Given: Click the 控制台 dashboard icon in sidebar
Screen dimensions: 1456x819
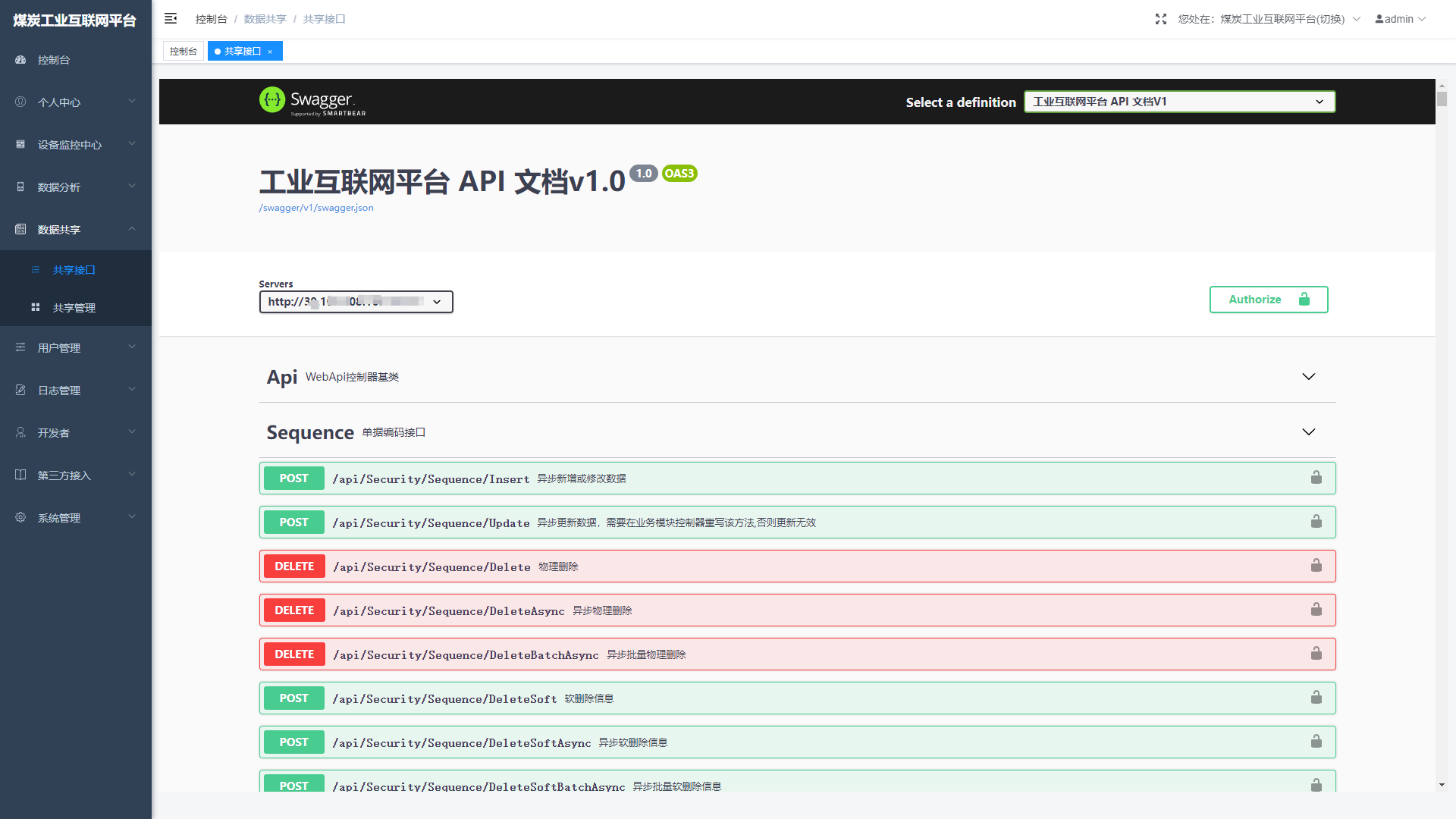Looking at the screenshot, I should [20, 60].
